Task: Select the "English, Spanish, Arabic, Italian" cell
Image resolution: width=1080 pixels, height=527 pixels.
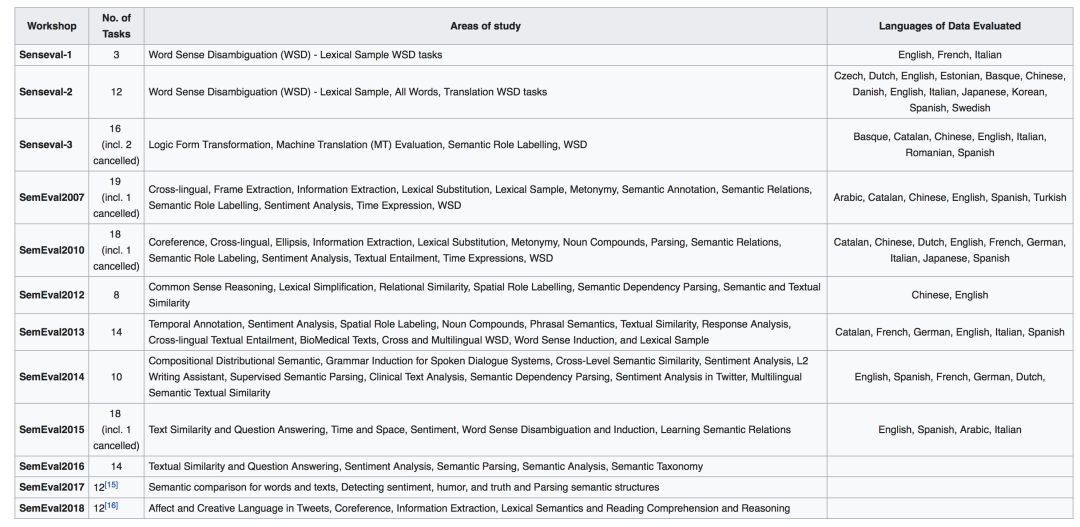Action: point(949,430)
